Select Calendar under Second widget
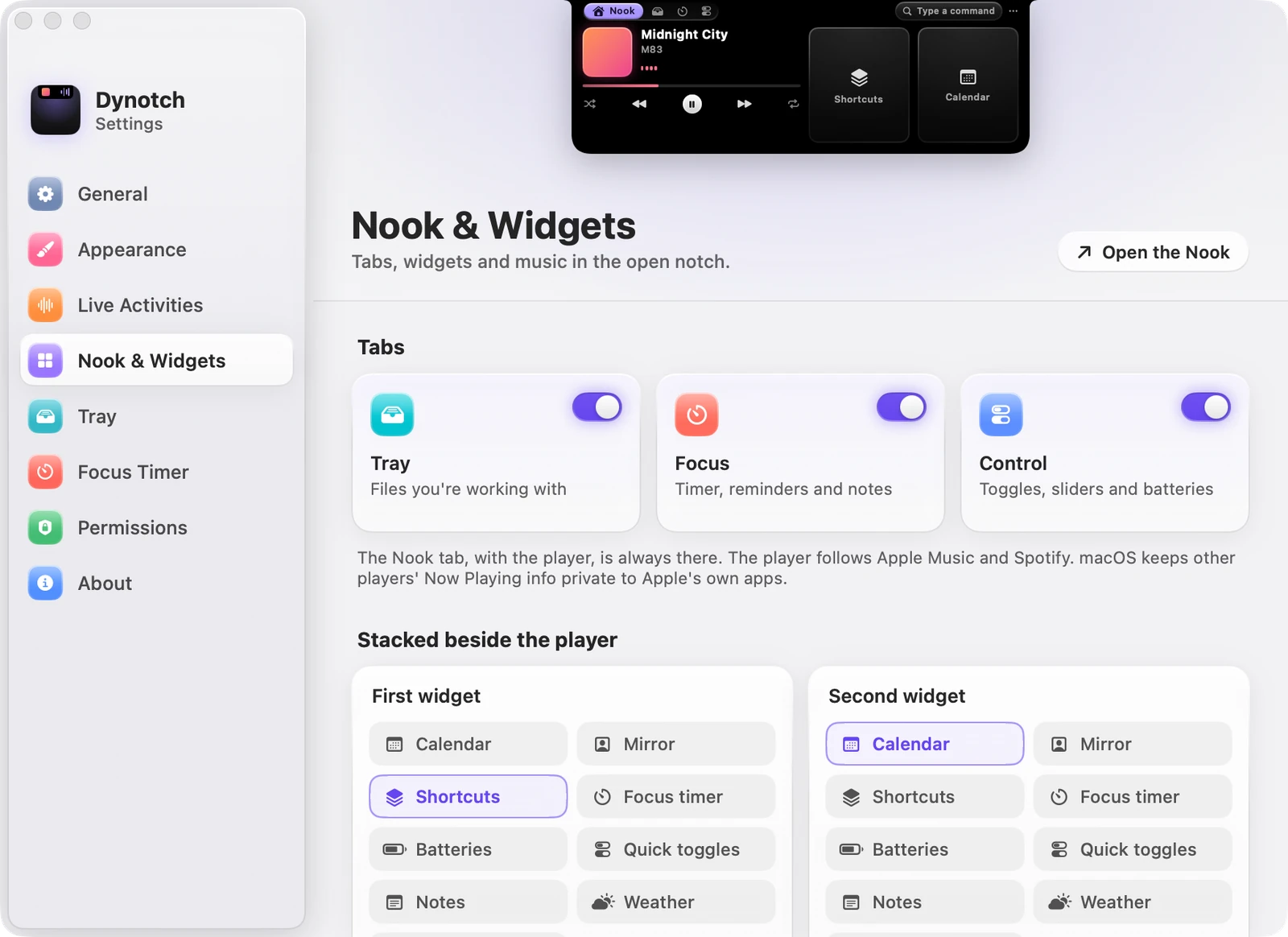 click(925, 744)
